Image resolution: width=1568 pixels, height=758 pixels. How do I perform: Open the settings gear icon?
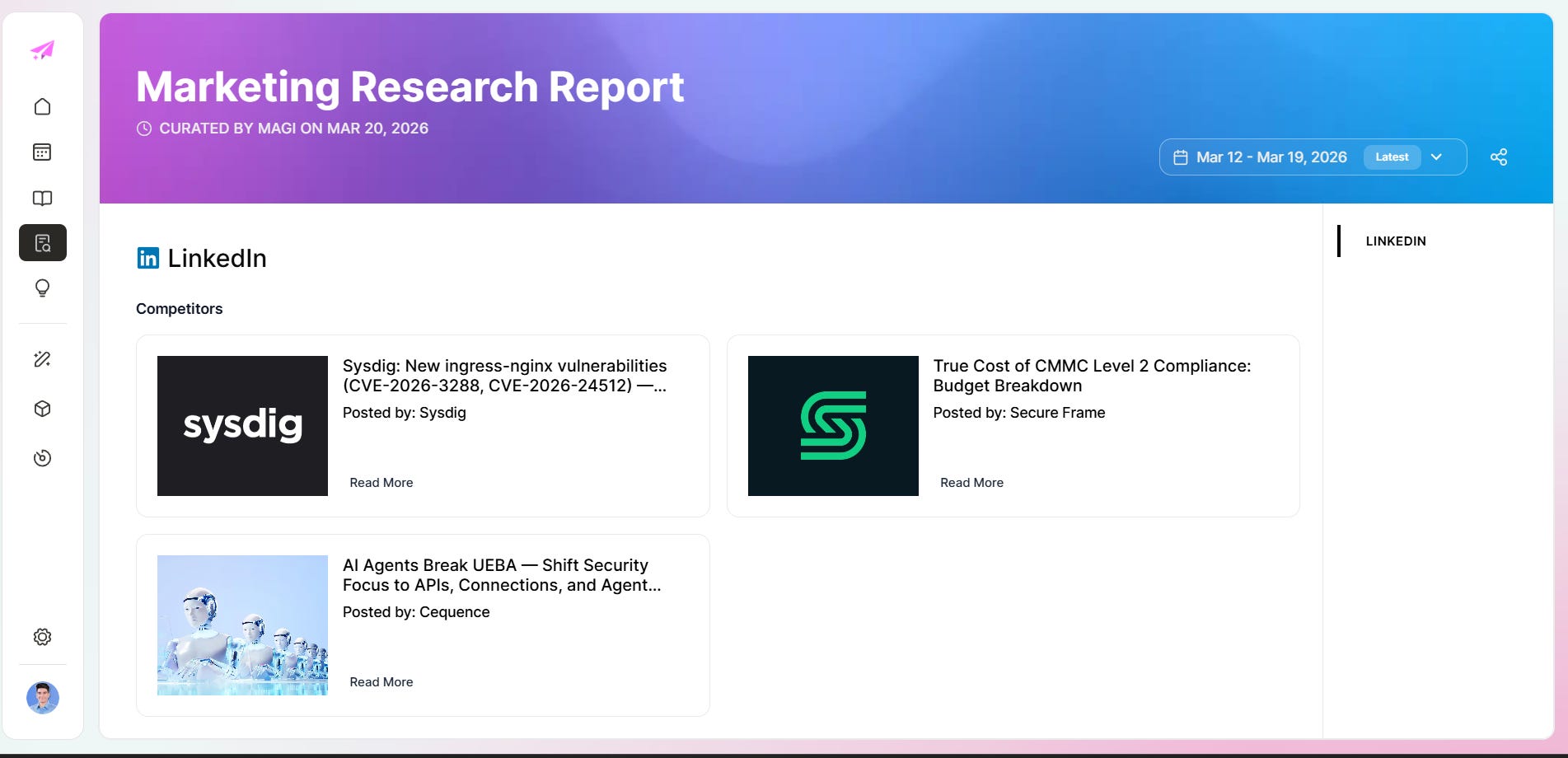(43, 637)
